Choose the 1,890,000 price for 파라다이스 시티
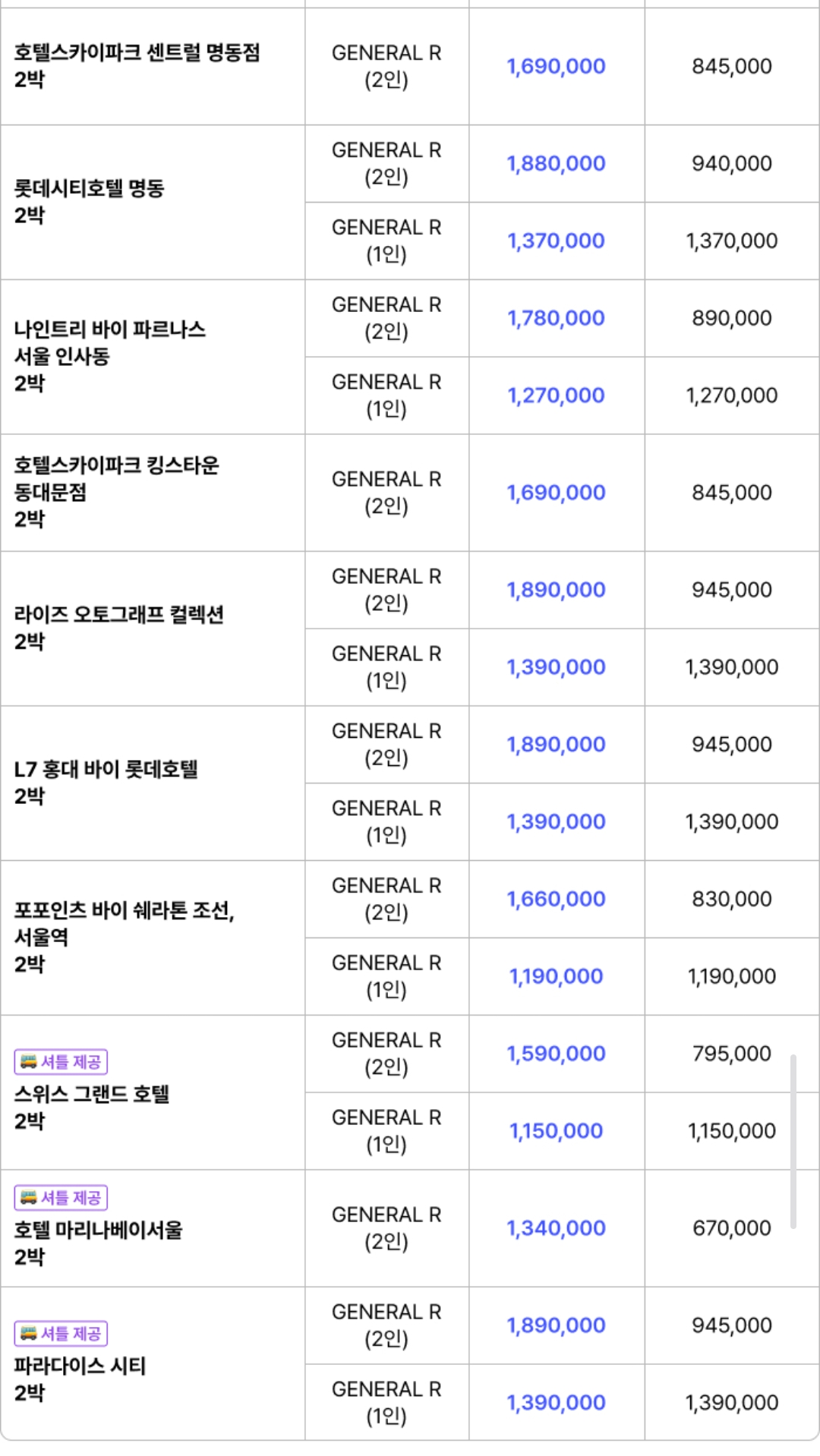This screenshot has width=820, height=1456. (556, 1326)
